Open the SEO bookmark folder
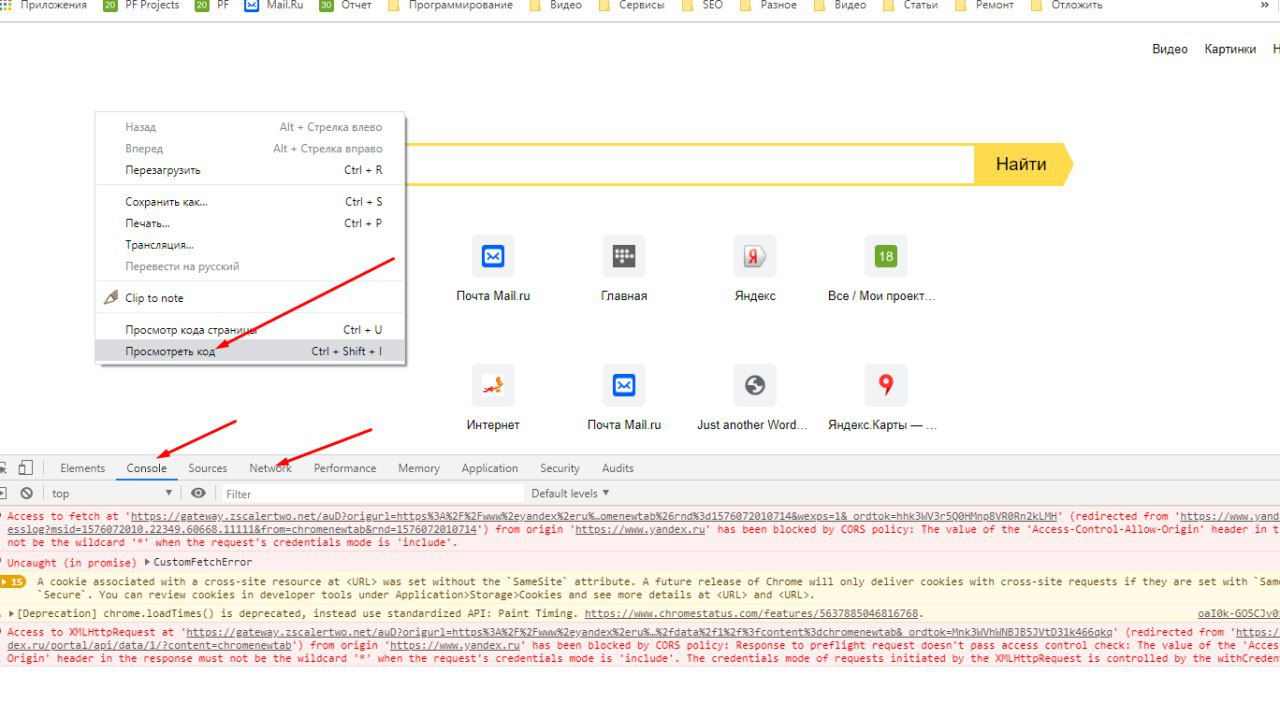This screenshot has width=1280, height=703. click(703, 5)
